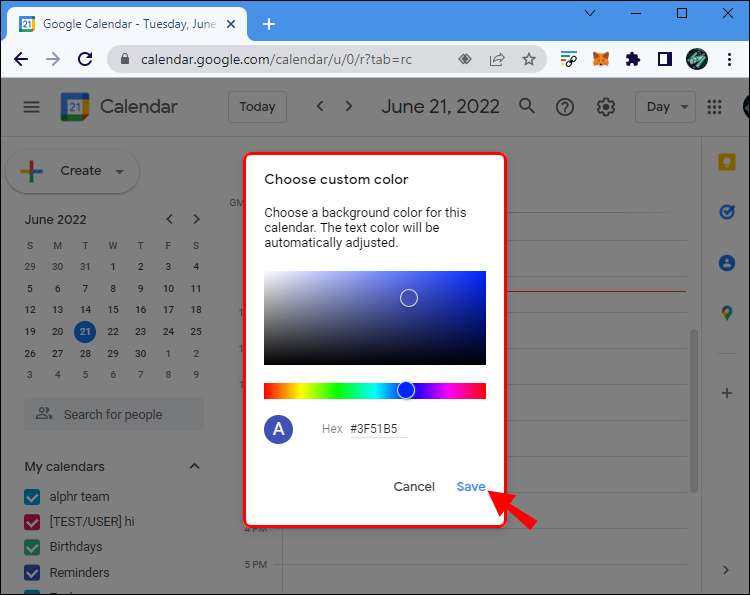Select June 13 in the mini calendar
Screen dimensions: 750x595
(x=57, y=309)
